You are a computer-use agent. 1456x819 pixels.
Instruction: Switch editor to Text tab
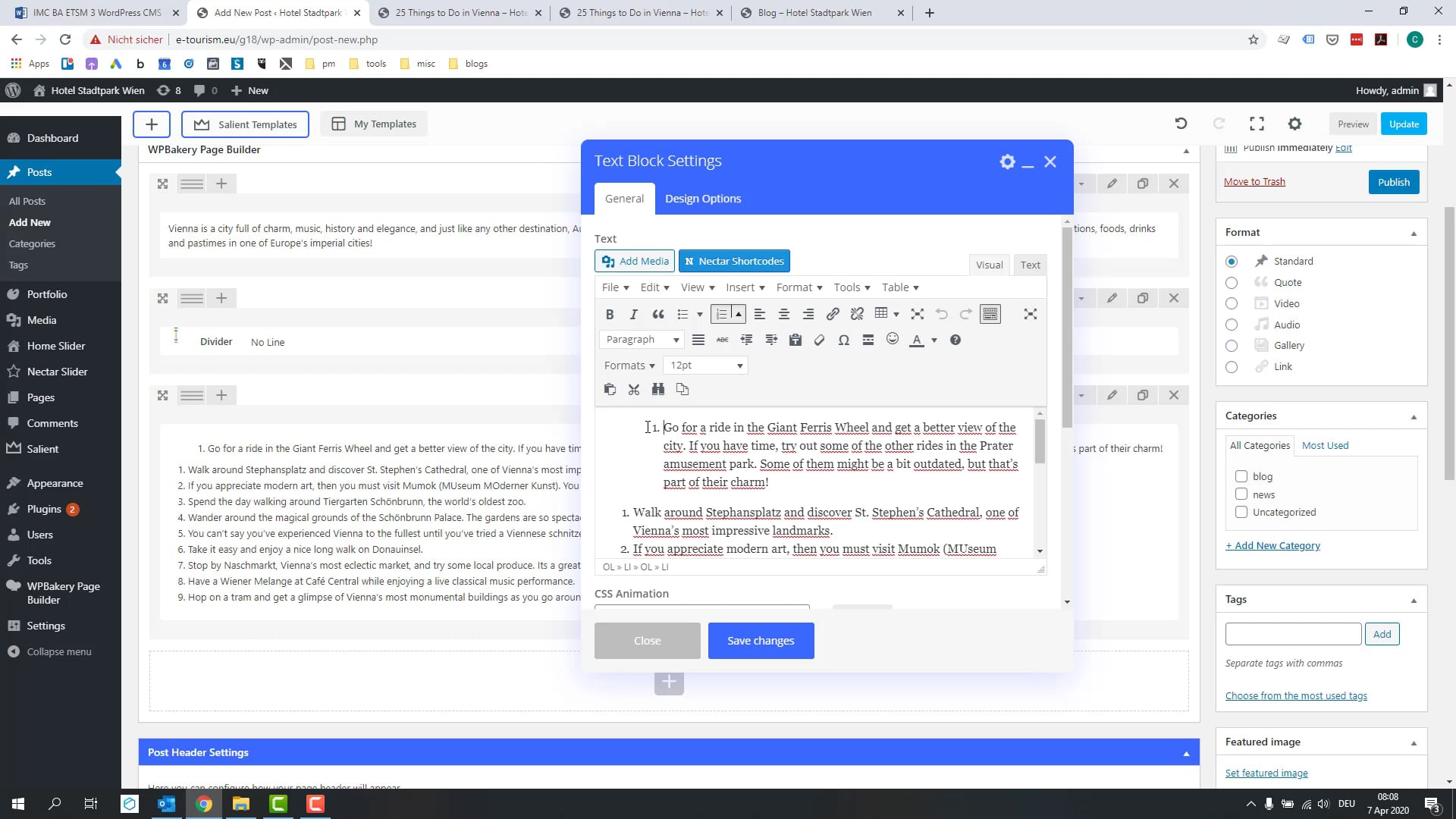[1030, 265]
